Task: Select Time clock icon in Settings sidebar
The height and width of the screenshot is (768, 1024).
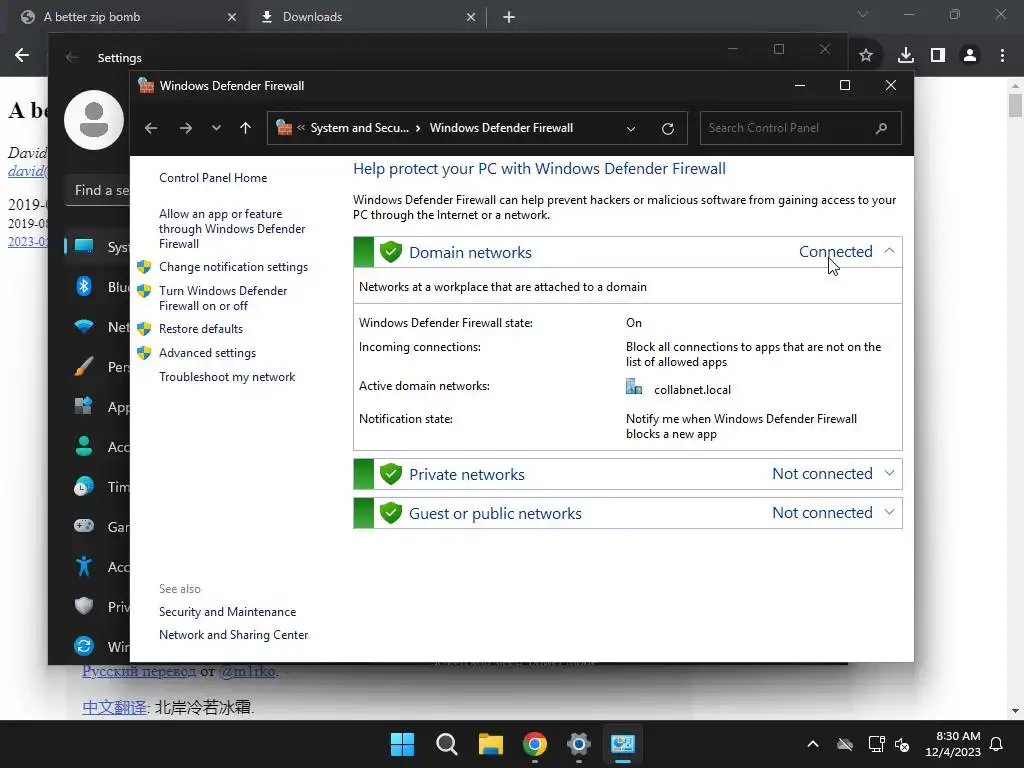Action: click(84, 487)
